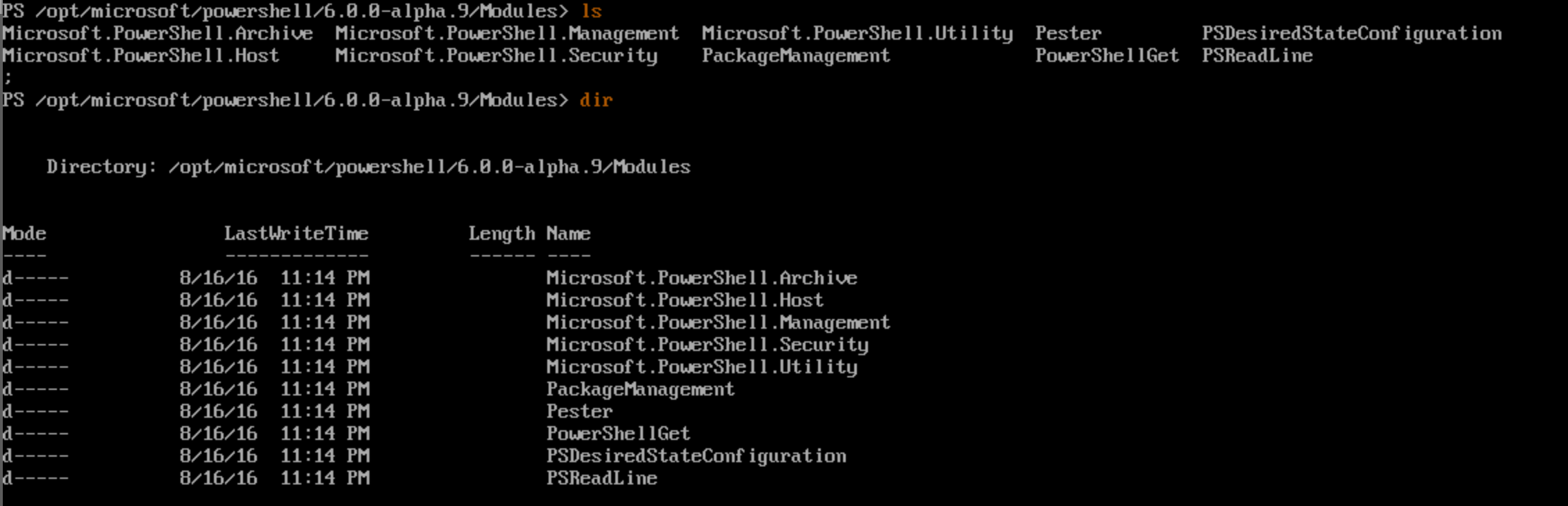Click the LastWriteTime of the Microsoft.PowerShell.Archive row

point(274,278)
